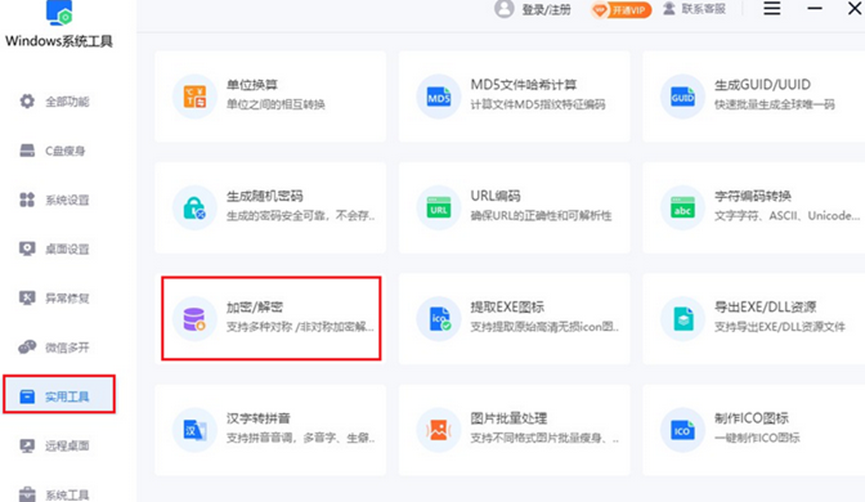The width and height of the screenshot is (865, 502).
Task: Switch to 全部功能 in sidebar
Action: pos(56,102)
